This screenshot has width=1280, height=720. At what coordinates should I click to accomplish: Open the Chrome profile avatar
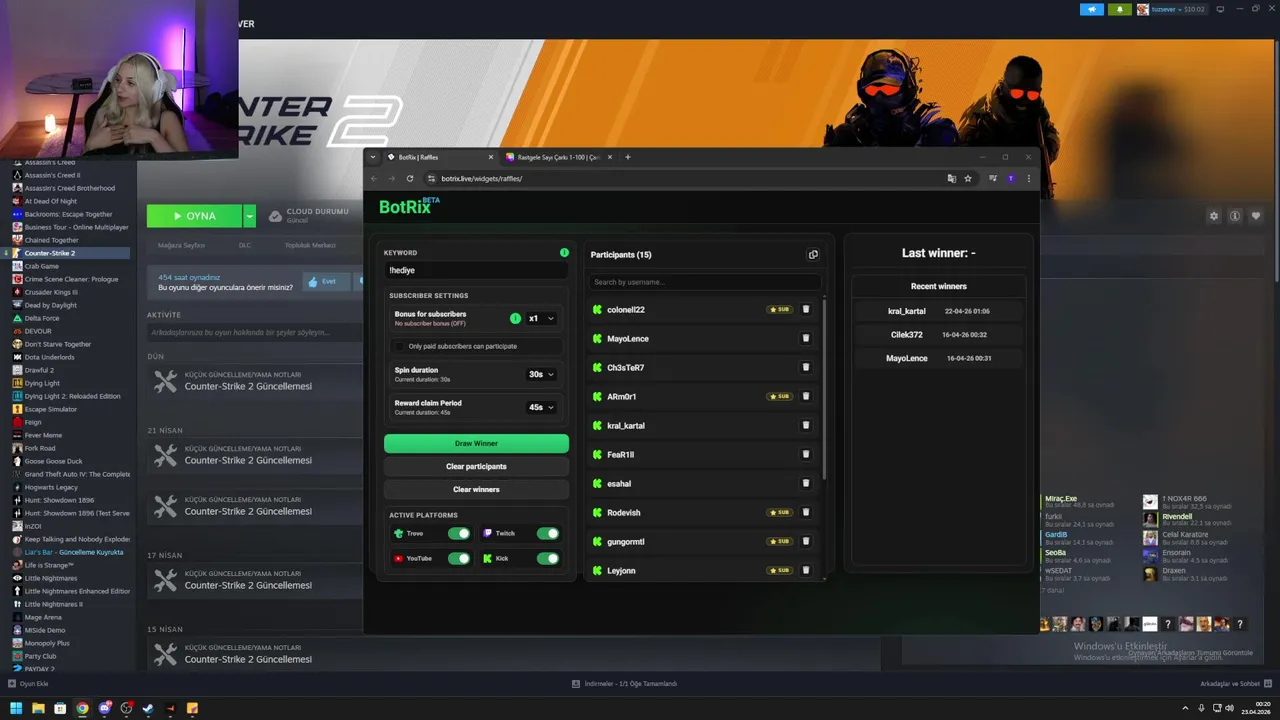point(1011,179)
